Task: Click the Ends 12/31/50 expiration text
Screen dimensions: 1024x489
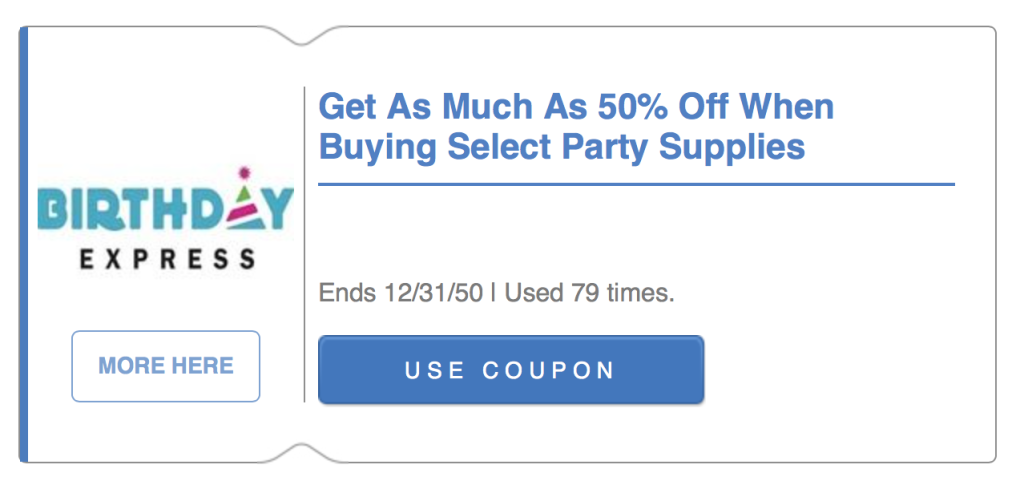Action: (400, 293)
